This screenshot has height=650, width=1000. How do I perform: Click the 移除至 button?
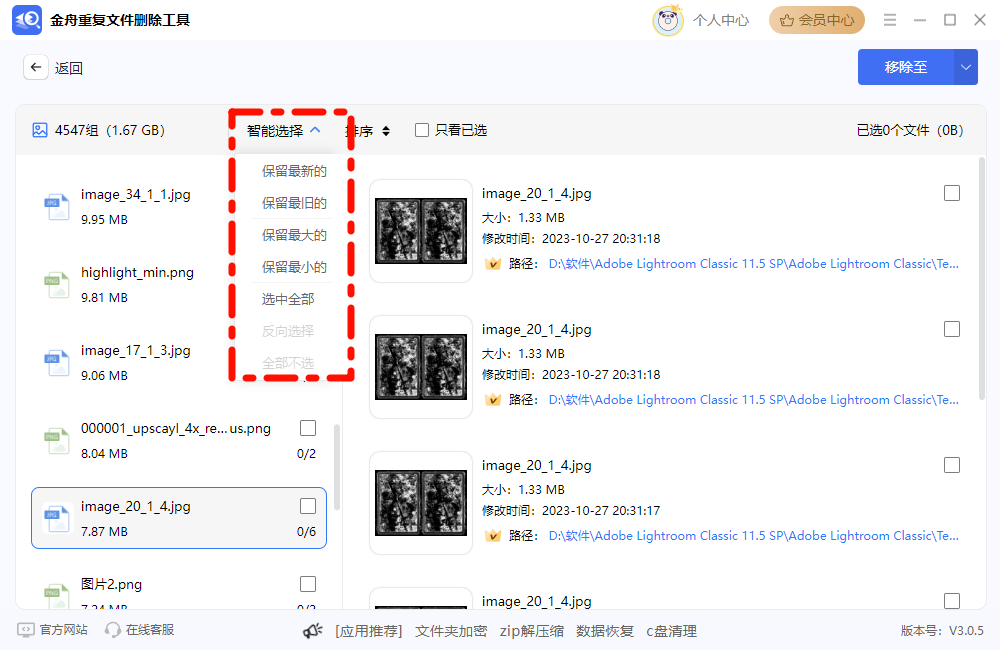click(x=906, y=67)
